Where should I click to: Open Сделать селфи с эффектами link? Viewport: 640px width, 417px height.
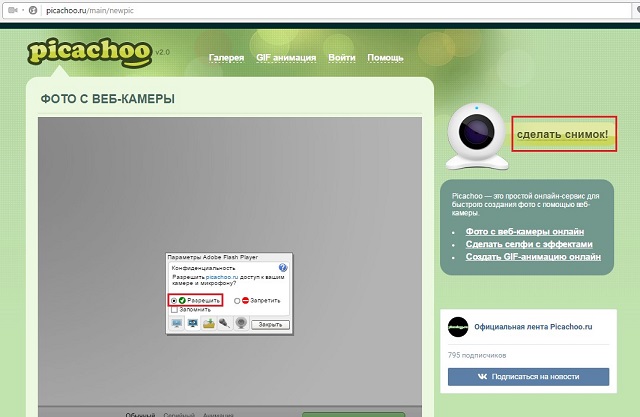(529, 244)
